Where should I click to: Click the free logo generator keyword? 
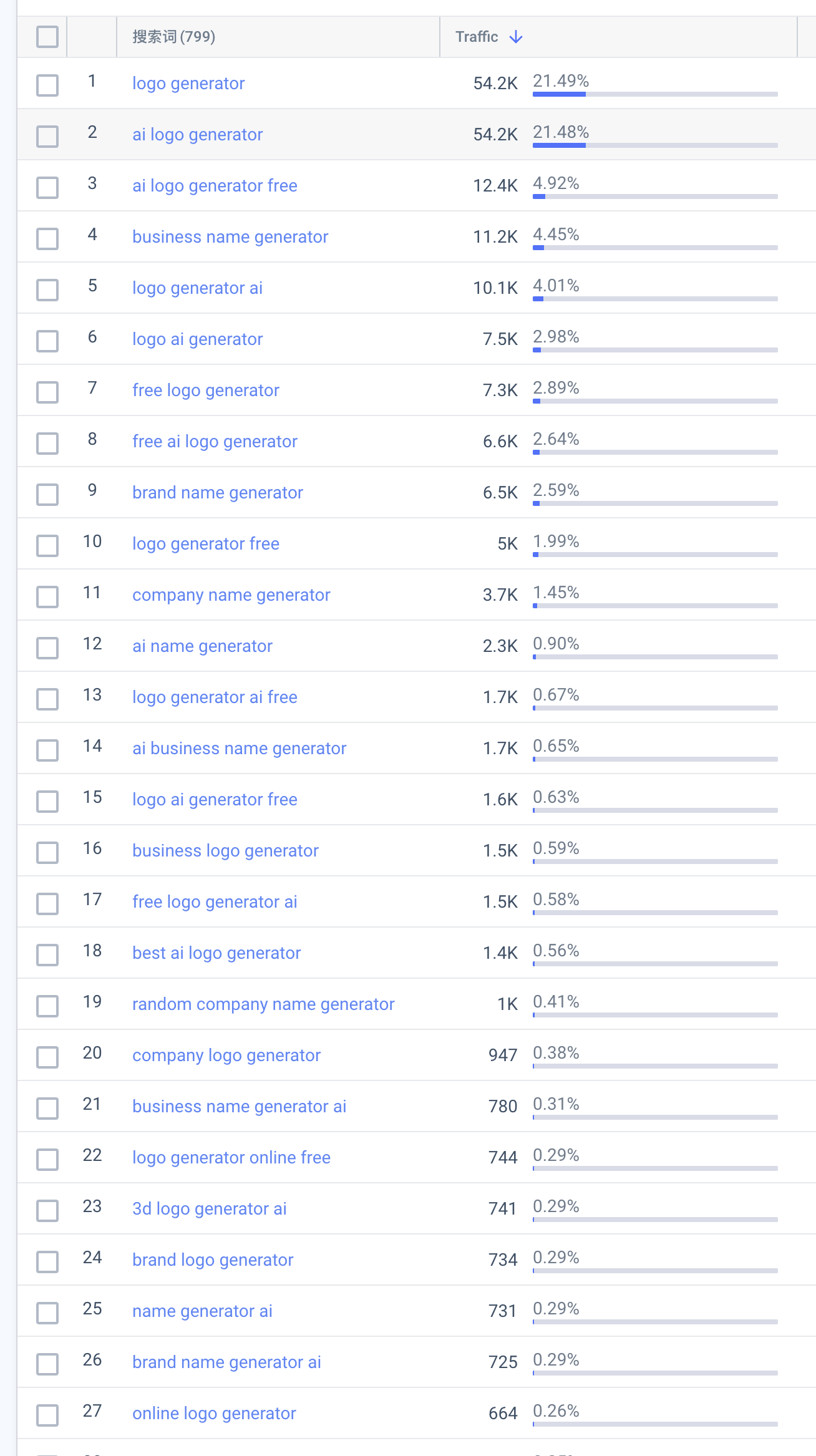tap(206, 391)
